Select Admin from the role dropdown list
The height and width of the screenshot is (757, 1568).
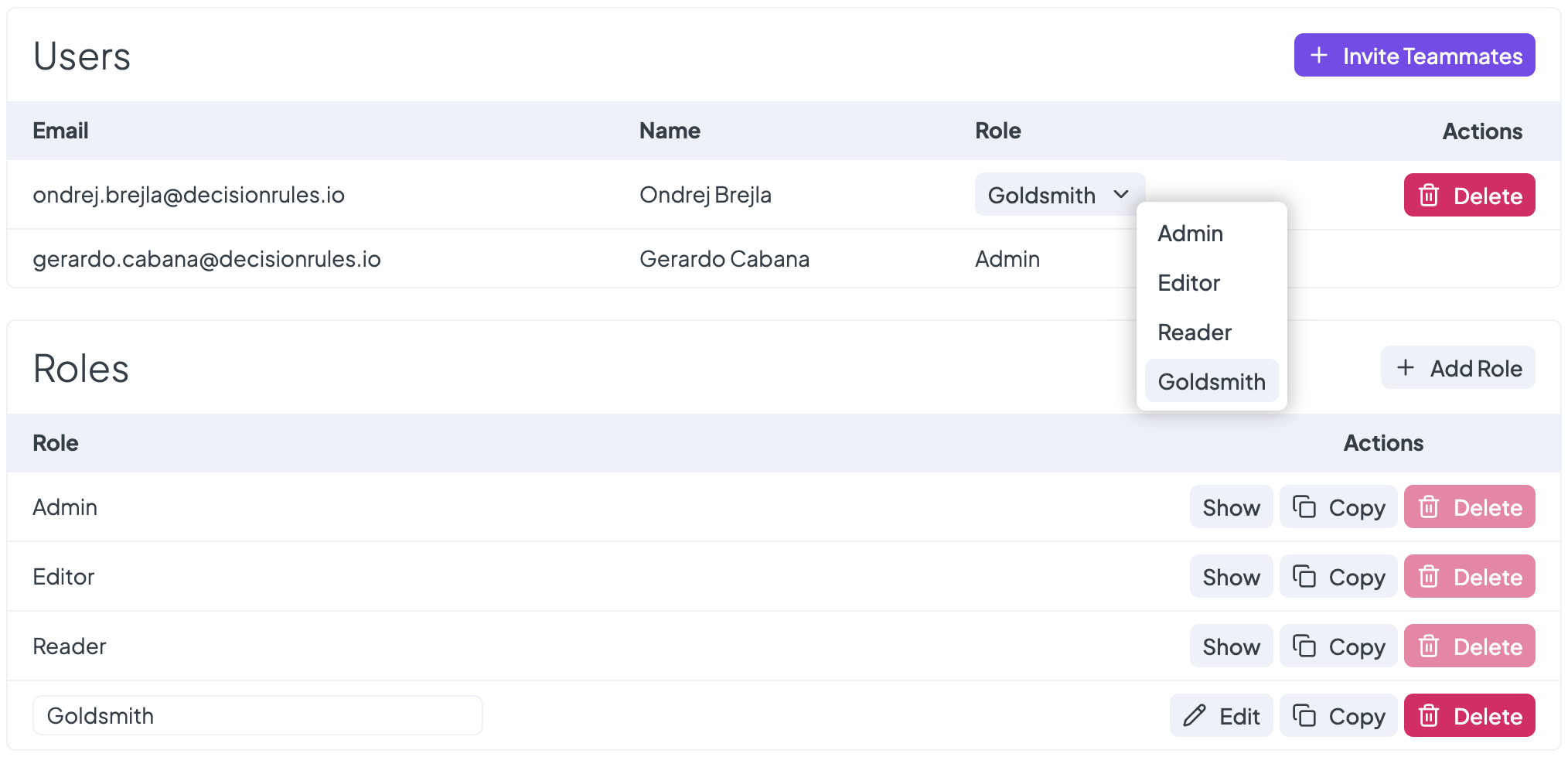(x=1190, y=234)
